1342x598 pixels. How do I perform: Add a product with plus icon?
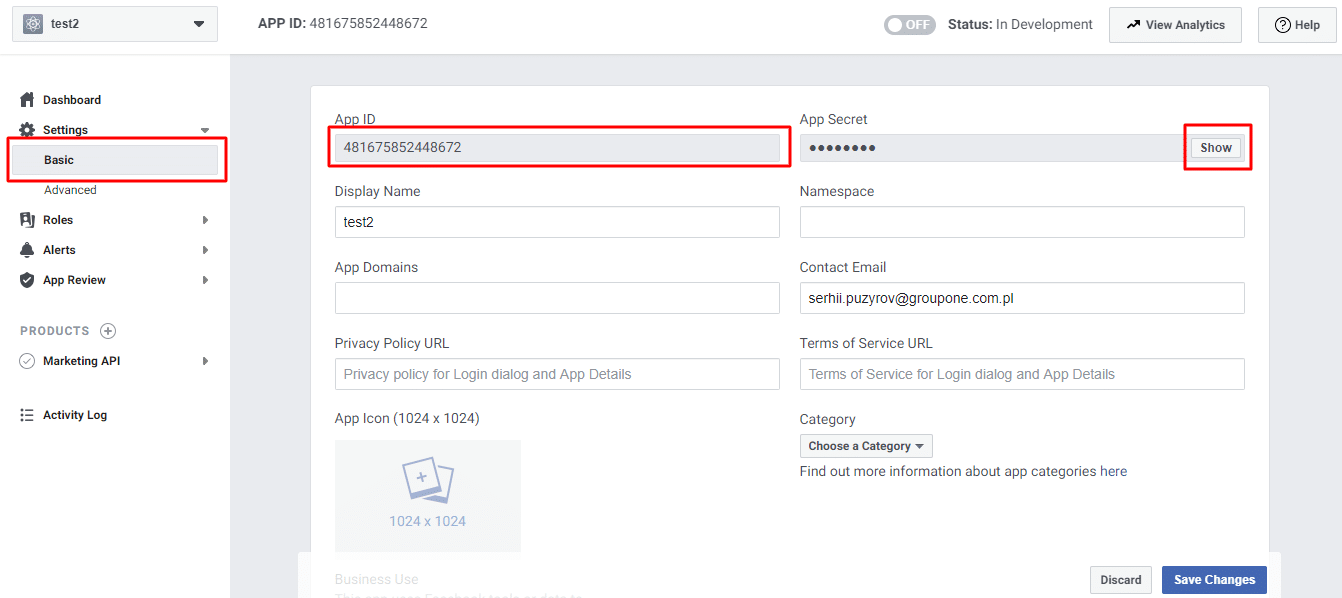click(x=108, y=331)
